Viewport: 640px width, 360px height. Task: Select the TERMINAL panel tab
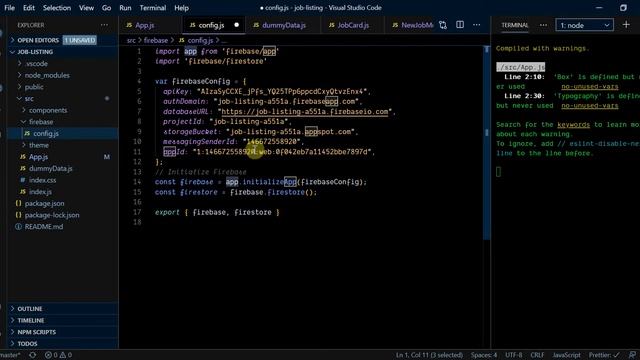514,25
